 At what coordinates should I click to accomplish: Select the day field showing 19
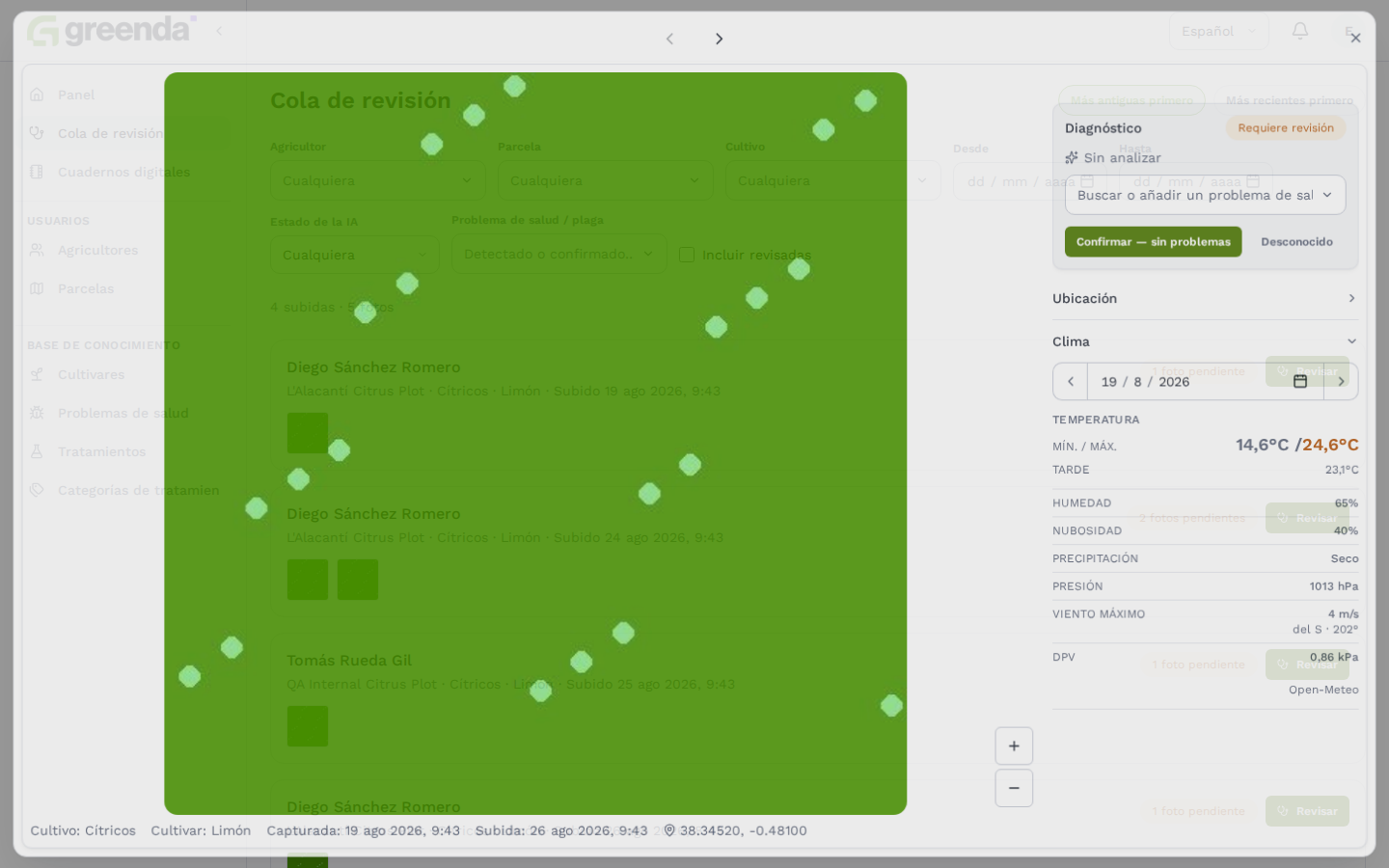click(1109, 382)
